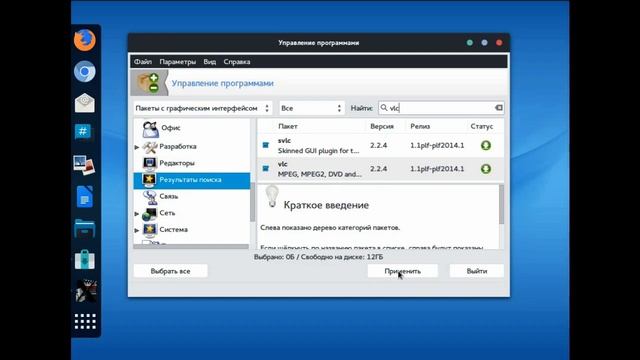Click the Выбрать все button
Viewport: 640px width, 360px height.
(171, 271)
